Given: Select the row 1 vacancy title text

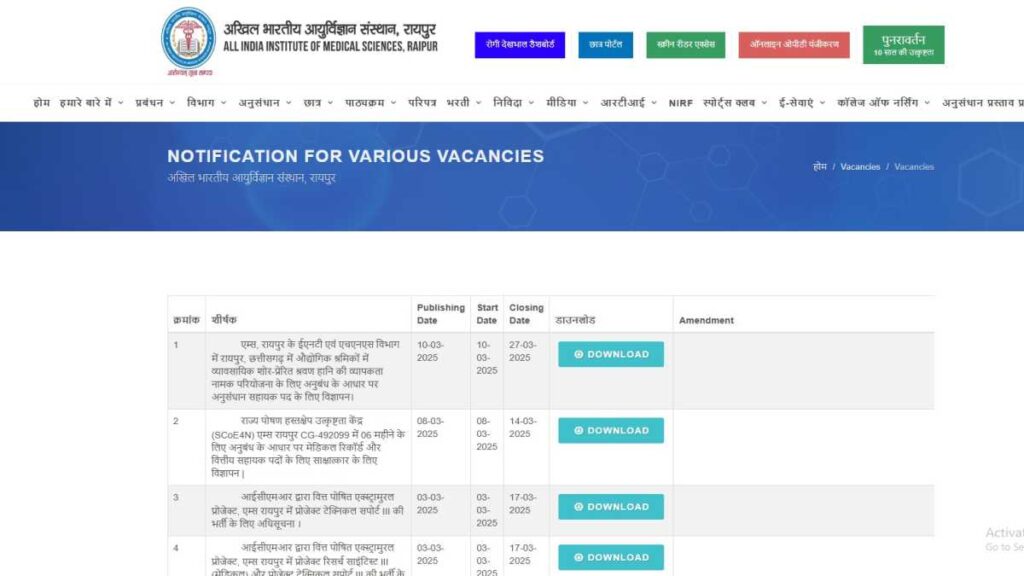Looking at the screenshot, I should tap(307, 370).
